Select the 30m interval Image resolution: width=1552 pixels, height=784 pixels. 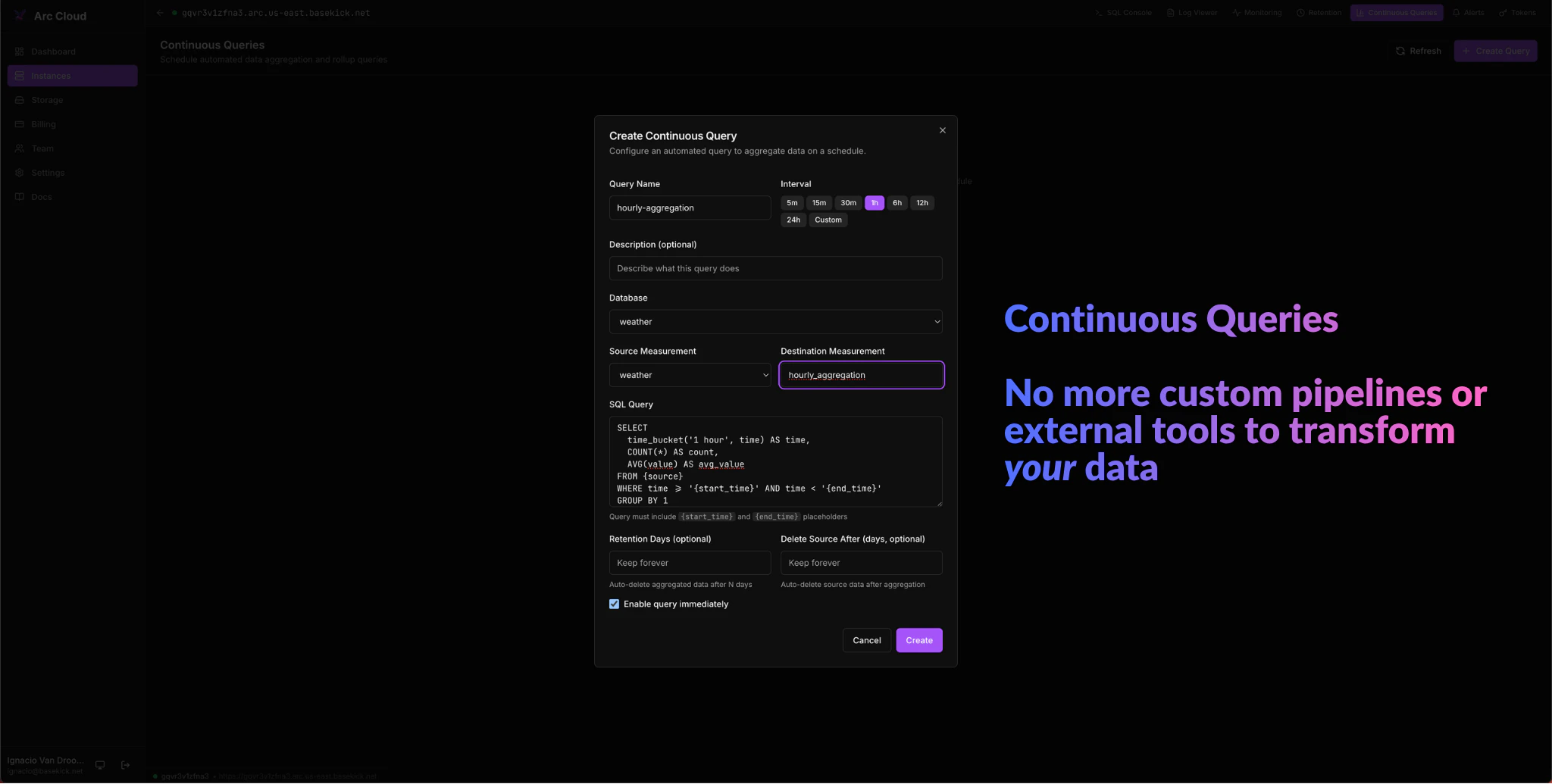pos(848,203)
